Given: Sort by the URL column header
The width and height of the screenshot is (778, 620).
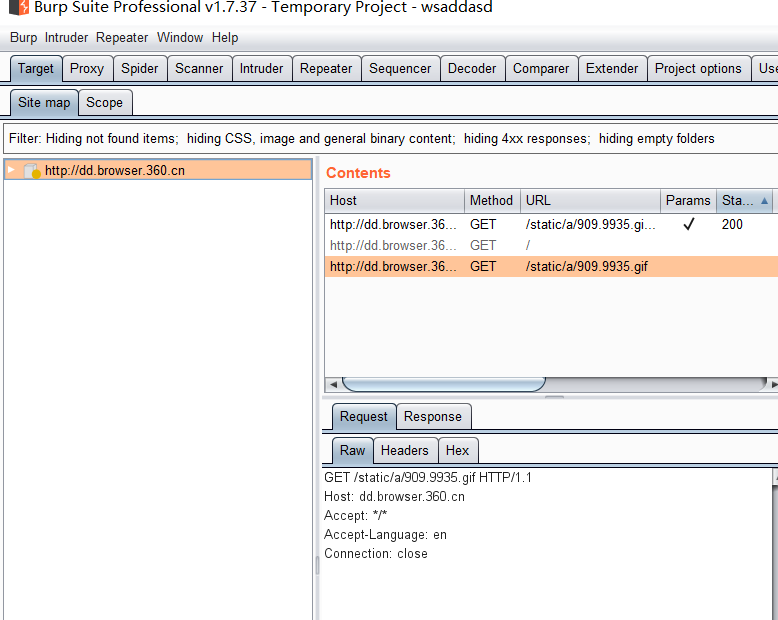Looking at the screenshot, I should click(x=590, y=201).
